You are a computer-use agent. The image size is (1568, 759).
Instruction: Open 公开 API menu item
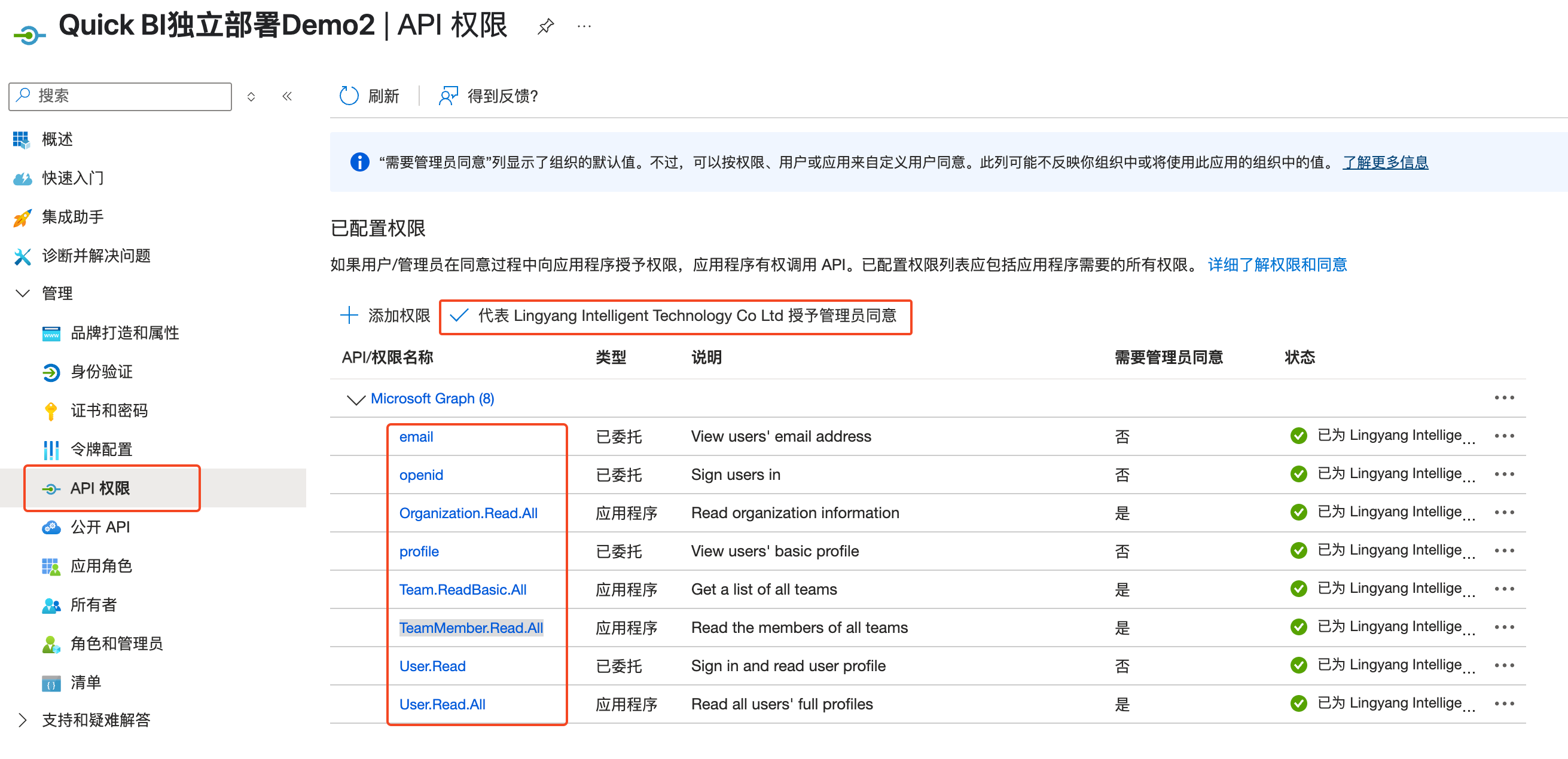pyautogui.click(x=100, y=527)
